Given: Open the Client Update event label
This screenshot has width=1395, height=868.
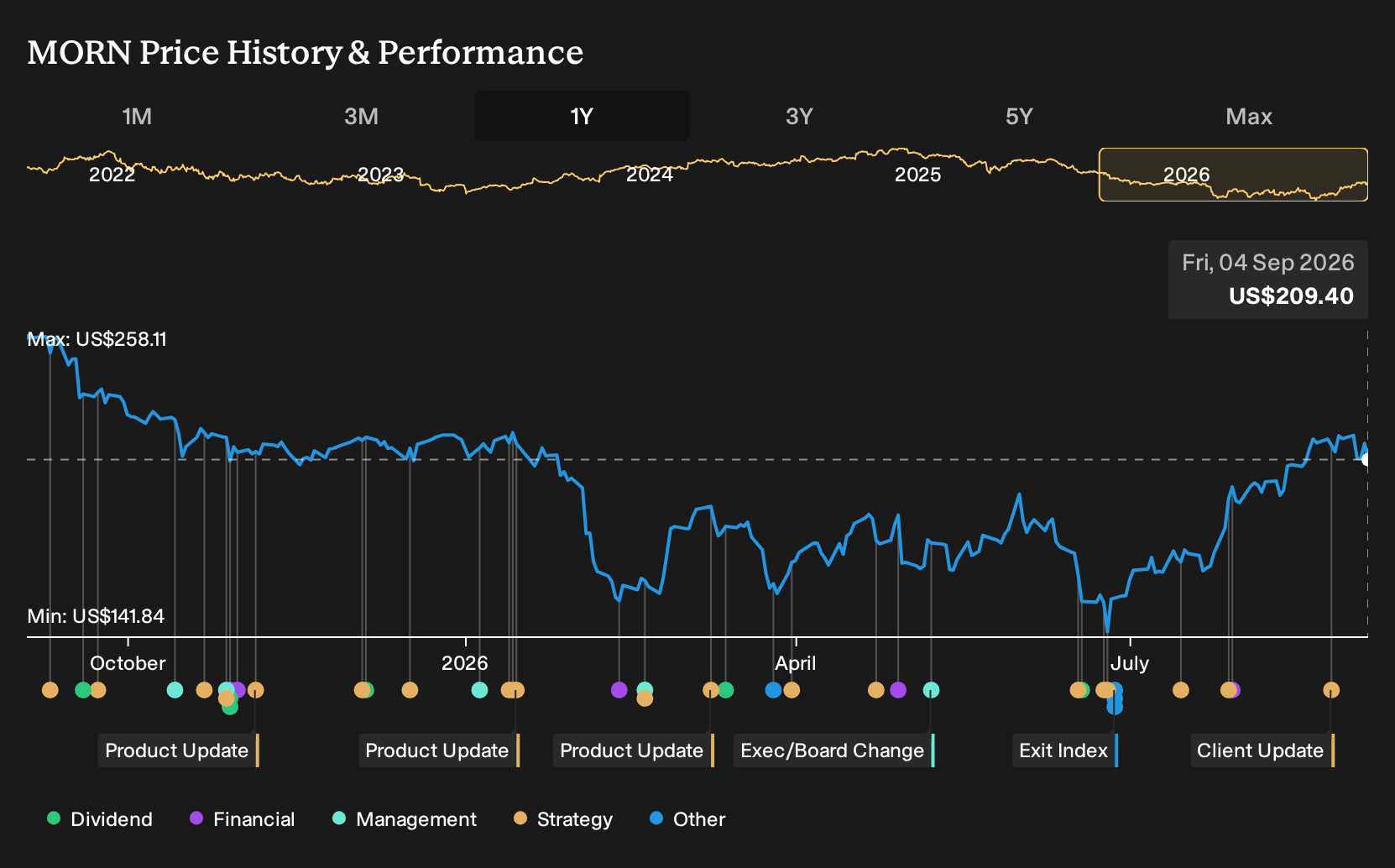Looking at the screenshot, I should pos(1262,750).
